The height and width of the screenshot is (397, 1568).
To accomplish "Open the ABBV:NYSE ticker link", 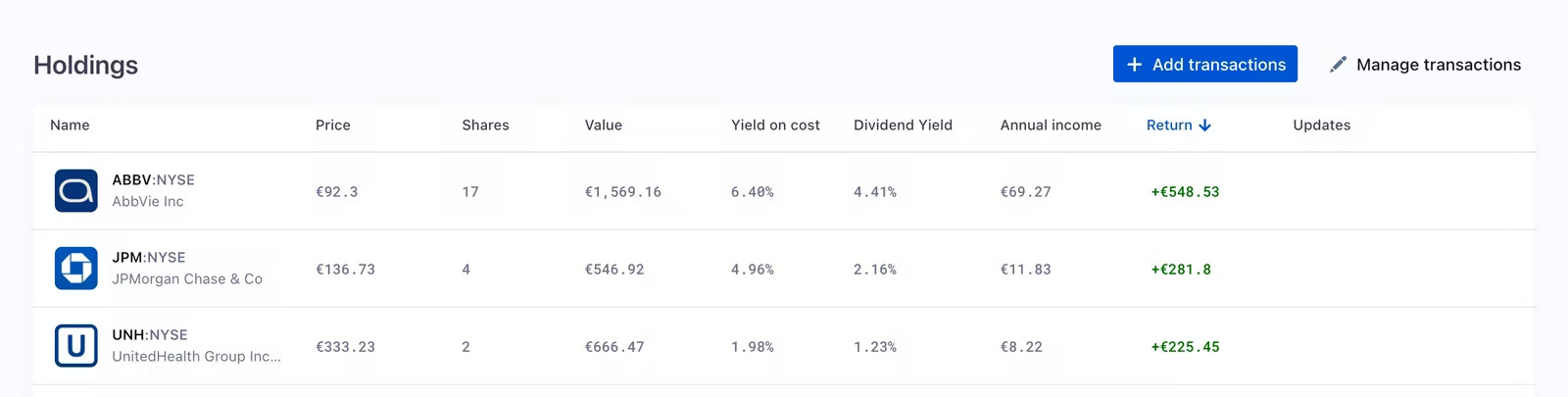I will (153, 180).
